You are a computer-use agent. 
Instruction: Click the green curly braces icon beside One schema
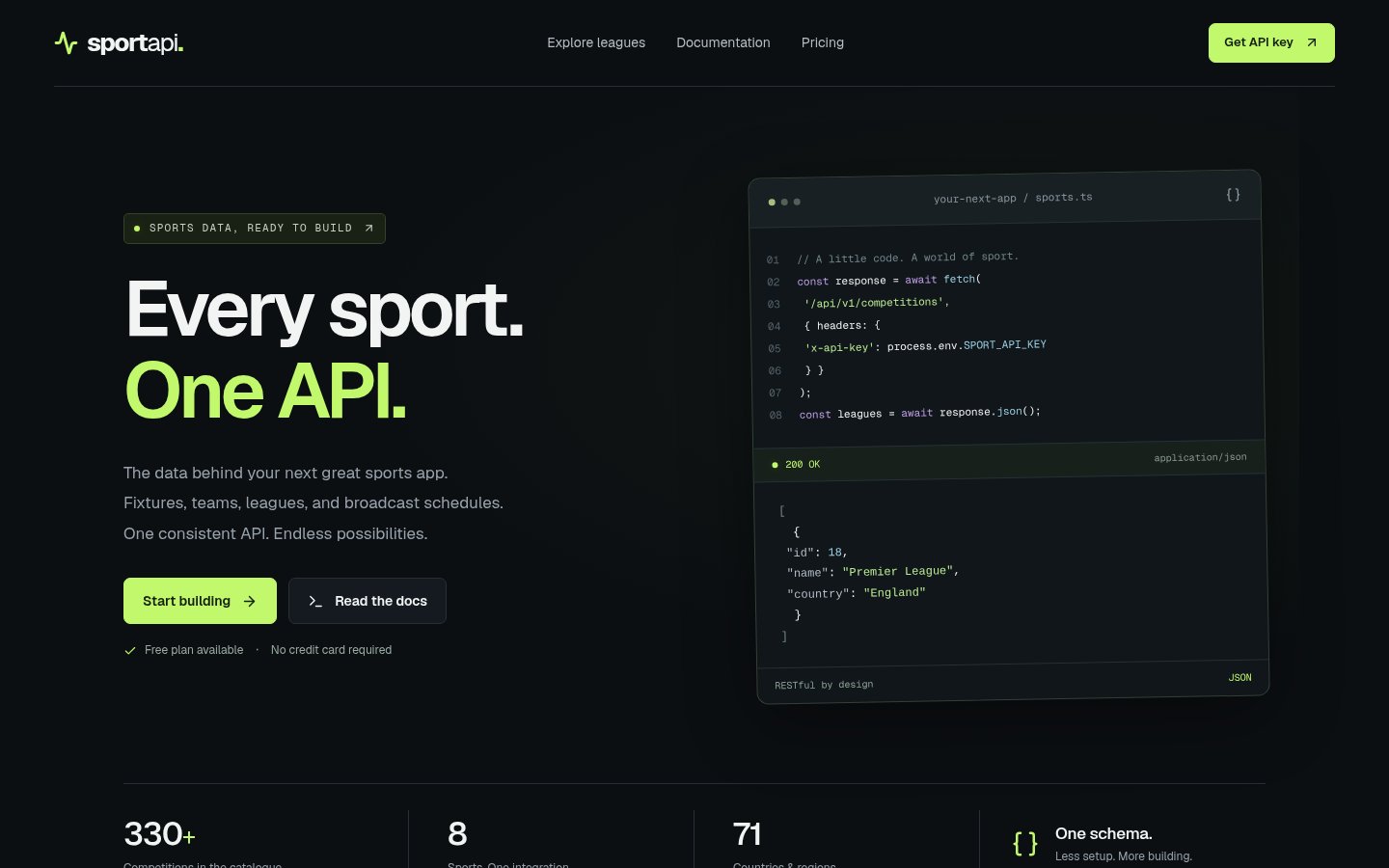[1025, 844]
